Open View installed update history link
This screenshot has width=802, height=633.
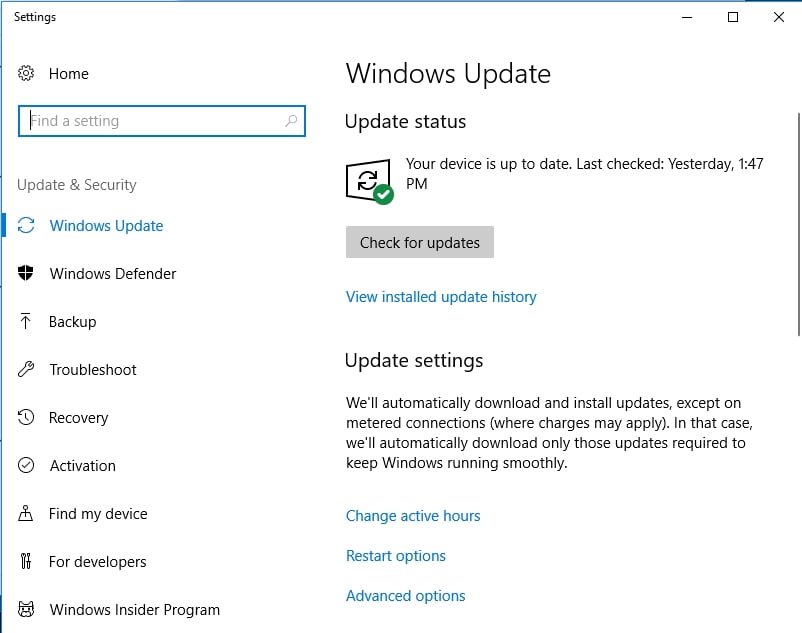pyautogui.click(x=441, y=297)
